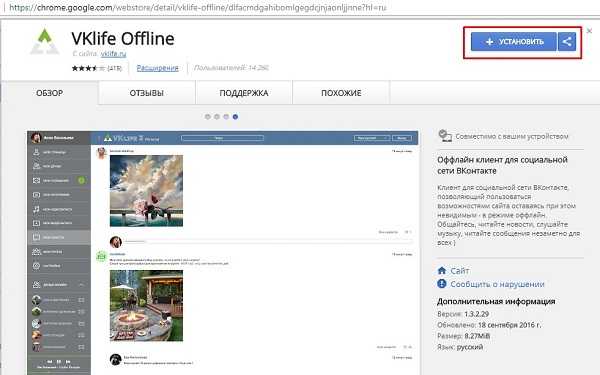Select the first screenshot carousel dot
The width and height of the screenshot is (600, 375).
point(208,117)
